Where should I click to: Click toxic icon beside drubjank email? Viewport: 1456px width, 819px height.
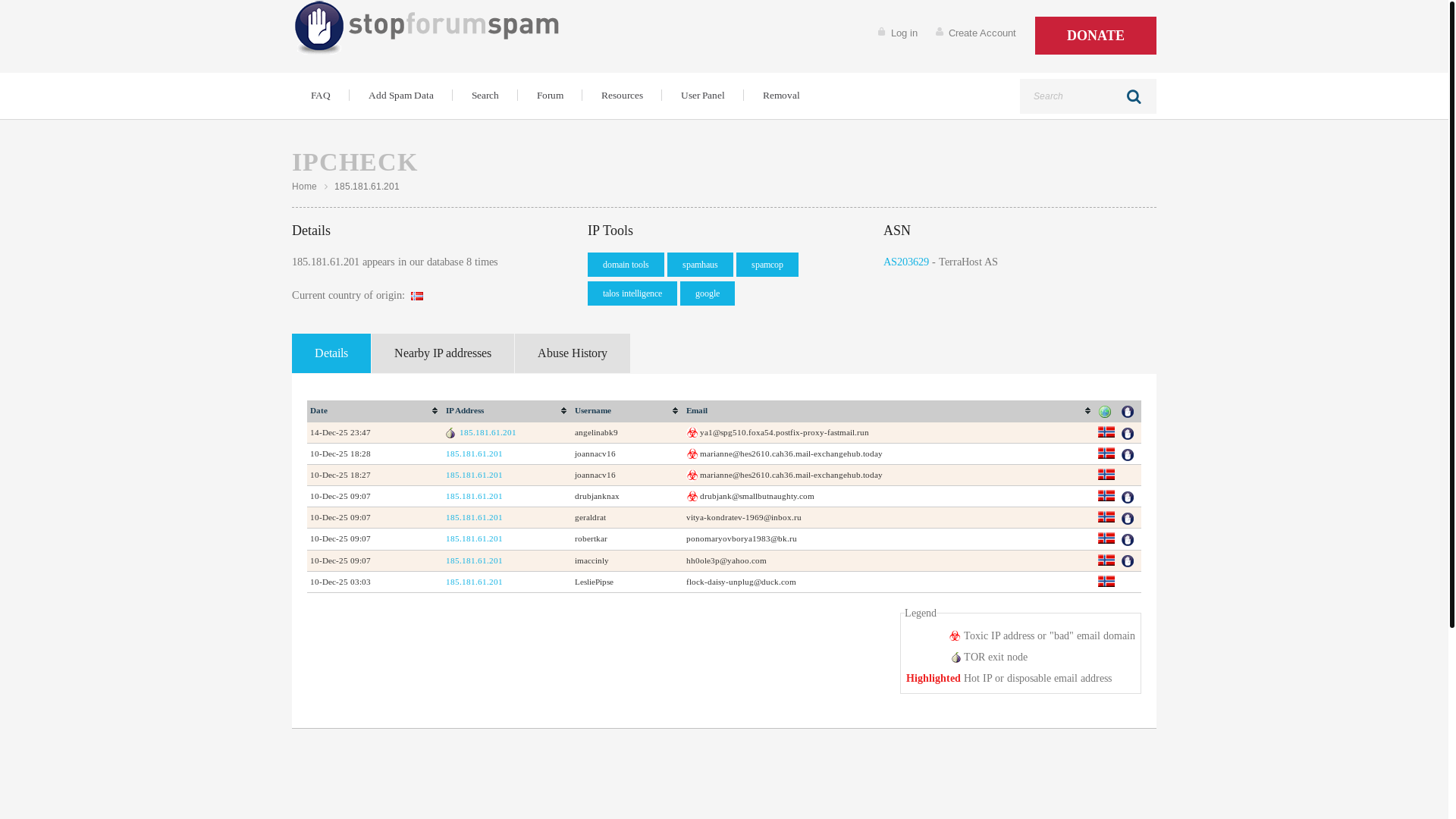pyautogui.click(x=692, y=497)
